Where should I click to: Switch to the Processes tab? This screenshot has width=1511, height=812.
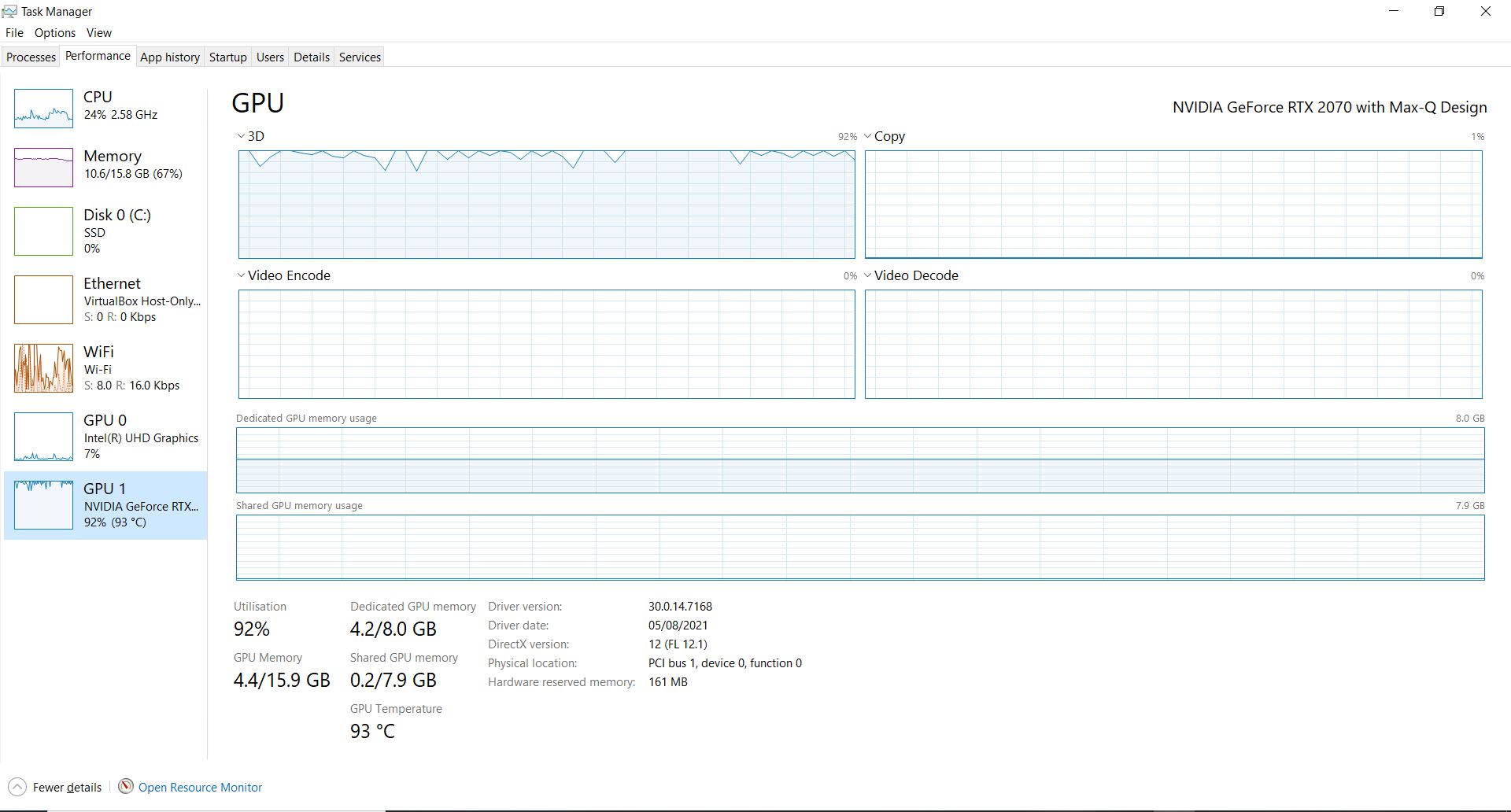(31, 57)
